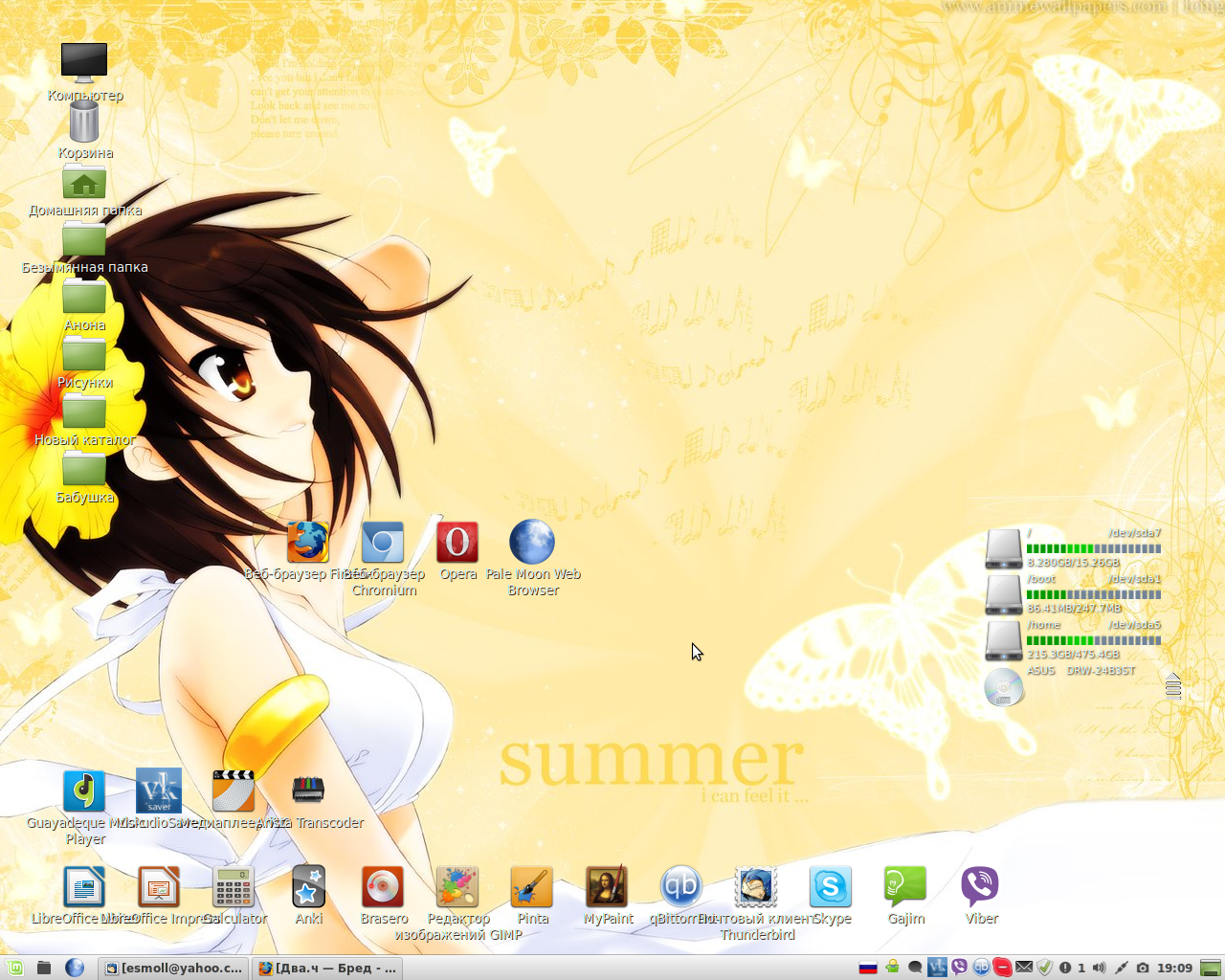1225x980 pixels.
Task: Select the Новый каталог folder
Action: click(x=84, y=412)
